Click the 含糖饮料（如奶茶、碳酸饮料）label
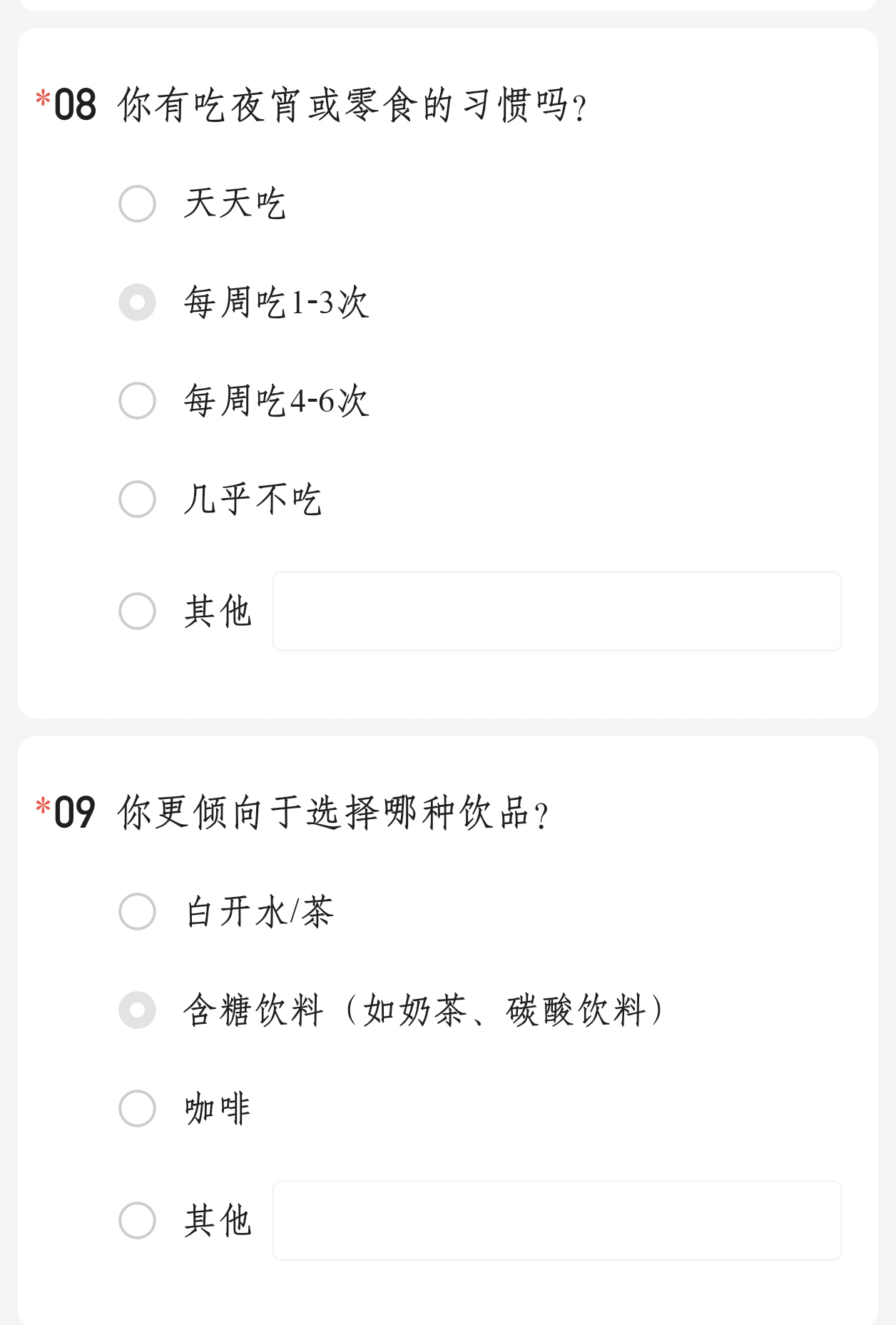 [x=425, y=1010]
